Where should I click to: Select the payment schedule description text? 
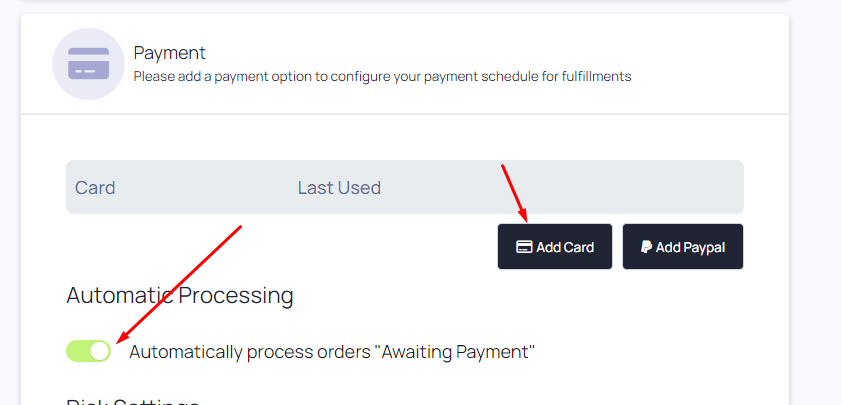pyautogui.click(x=382, y=77)
